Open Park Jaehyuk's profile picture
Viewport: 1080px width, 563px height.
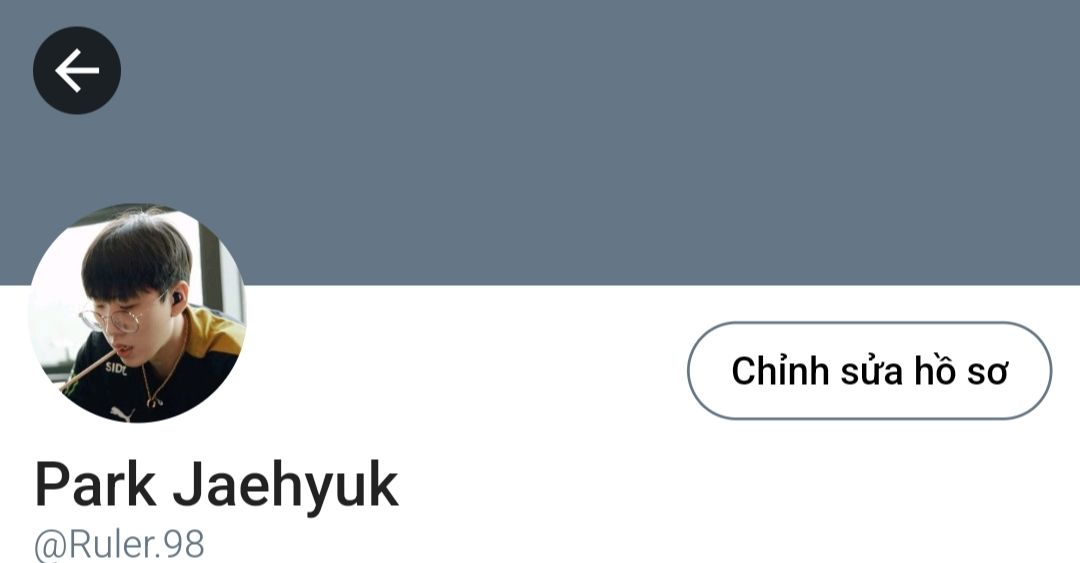click(137, 314)
